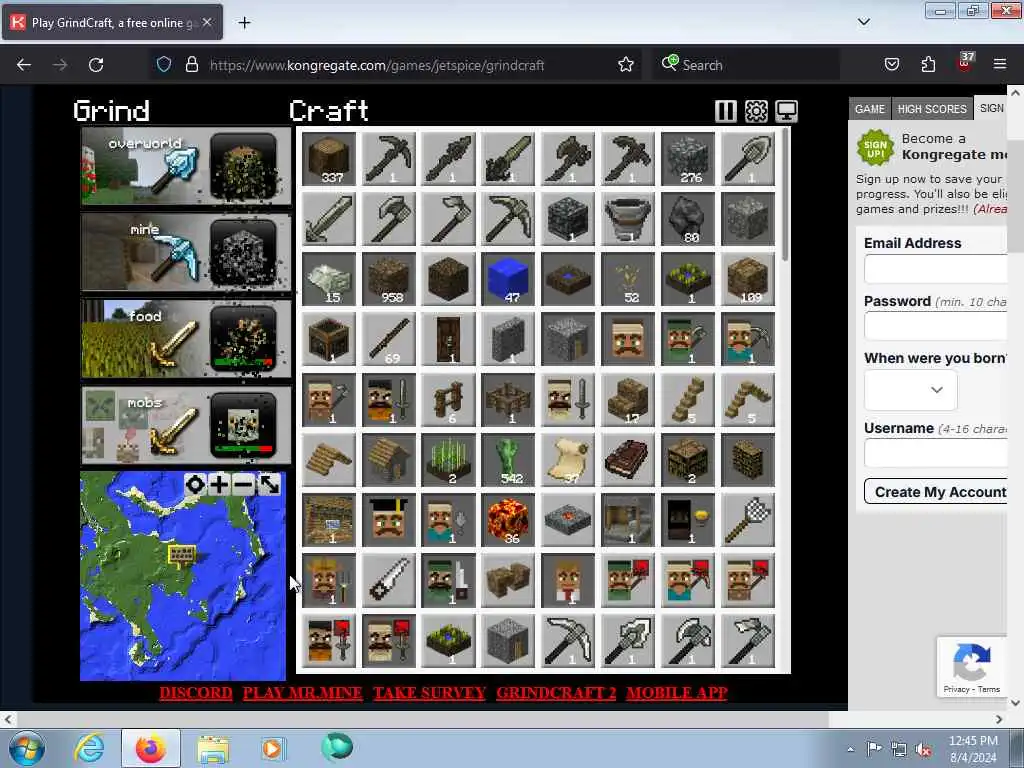
Task: Click the coal item showing 88
Action: click(x=688, y=219)
